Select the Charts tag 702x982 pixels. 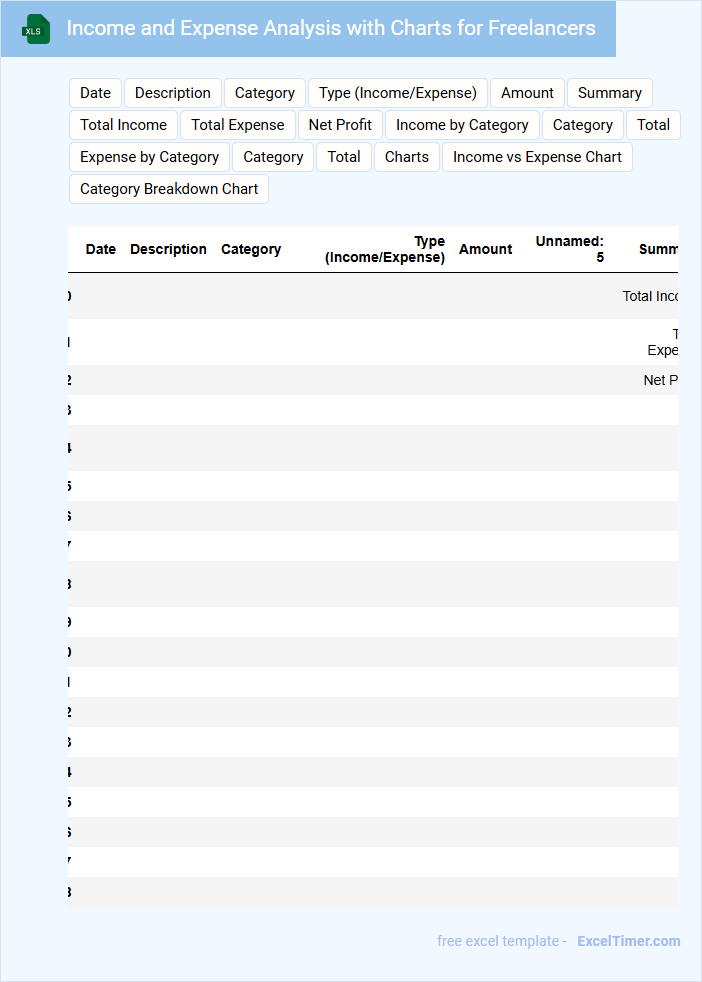[407, 157]
